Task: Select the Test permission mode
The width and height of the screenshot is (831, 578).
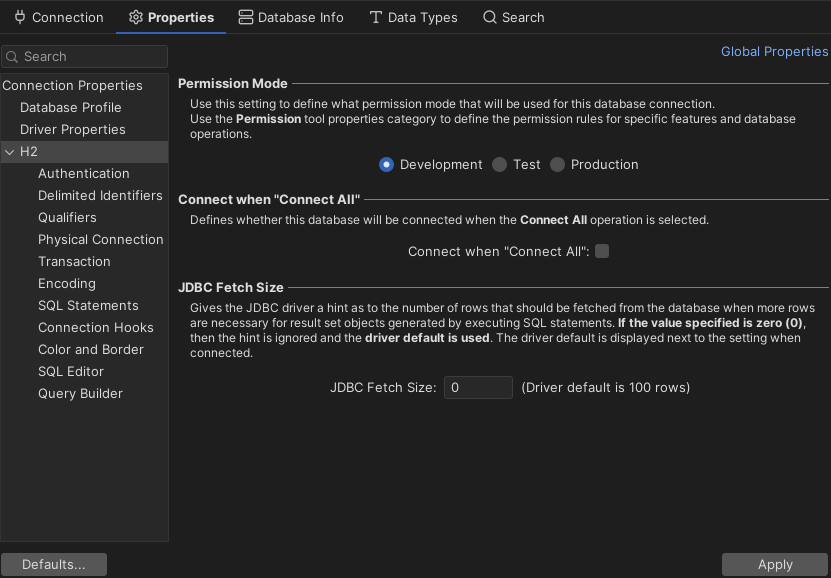Action: coord(499,164)
